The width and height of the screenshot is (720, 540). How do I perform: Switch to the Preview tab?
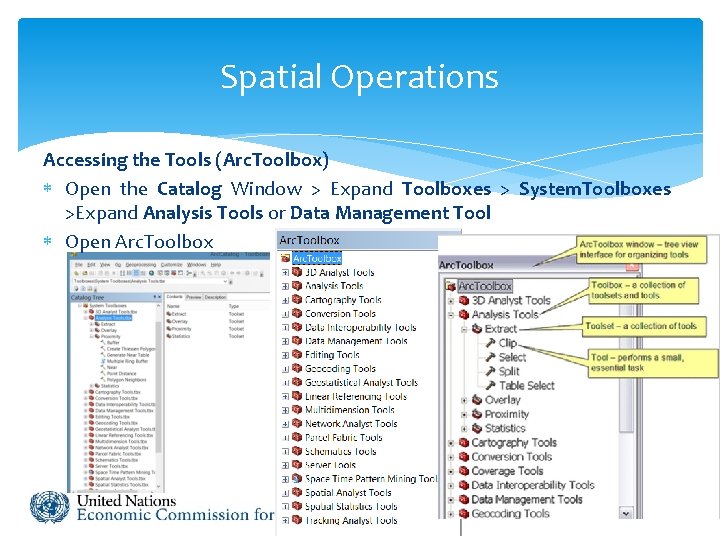click(193, 297)
